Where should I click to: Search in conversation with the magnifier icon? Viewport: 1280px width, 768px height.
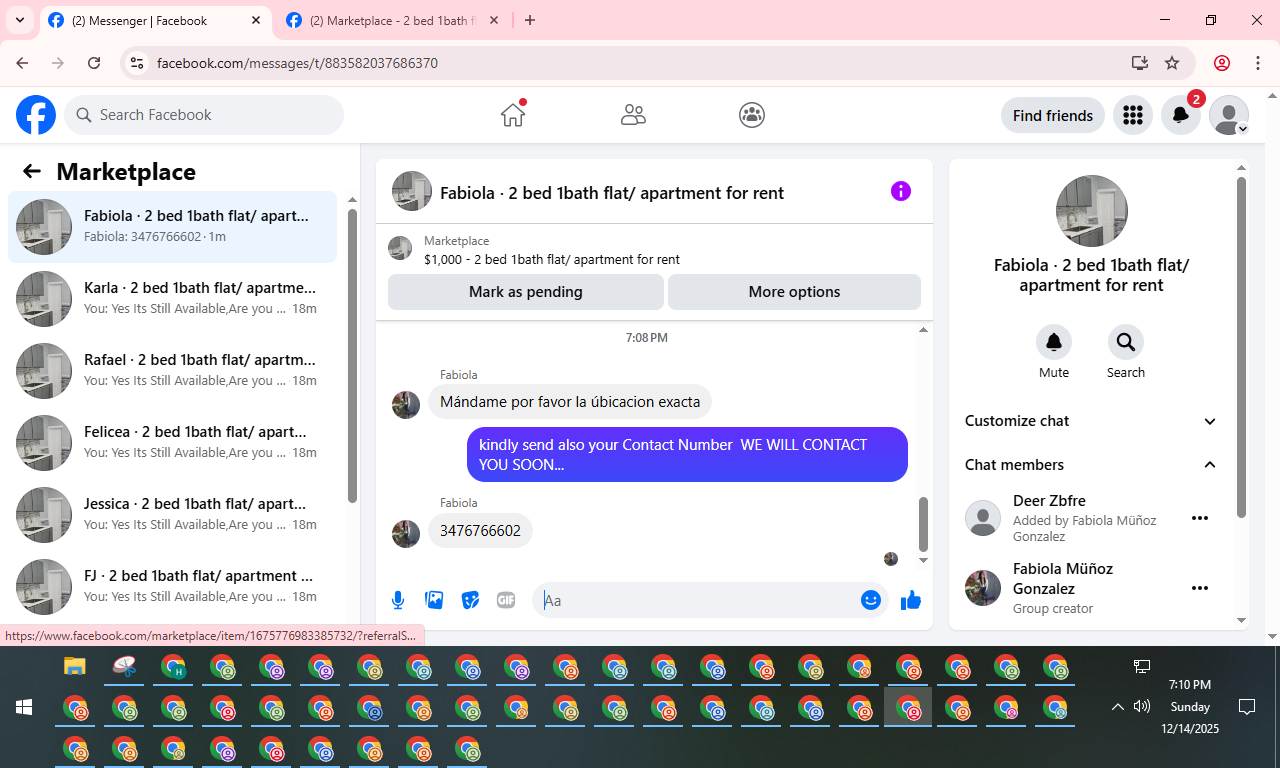point(1126,342)
